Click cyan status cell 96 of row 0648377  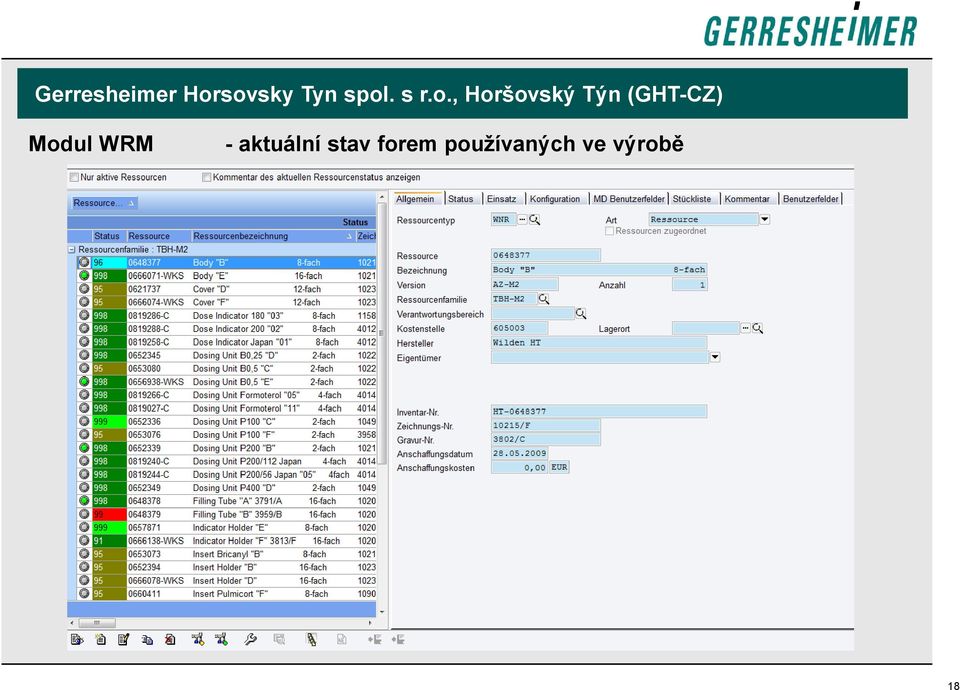(109, 263)
